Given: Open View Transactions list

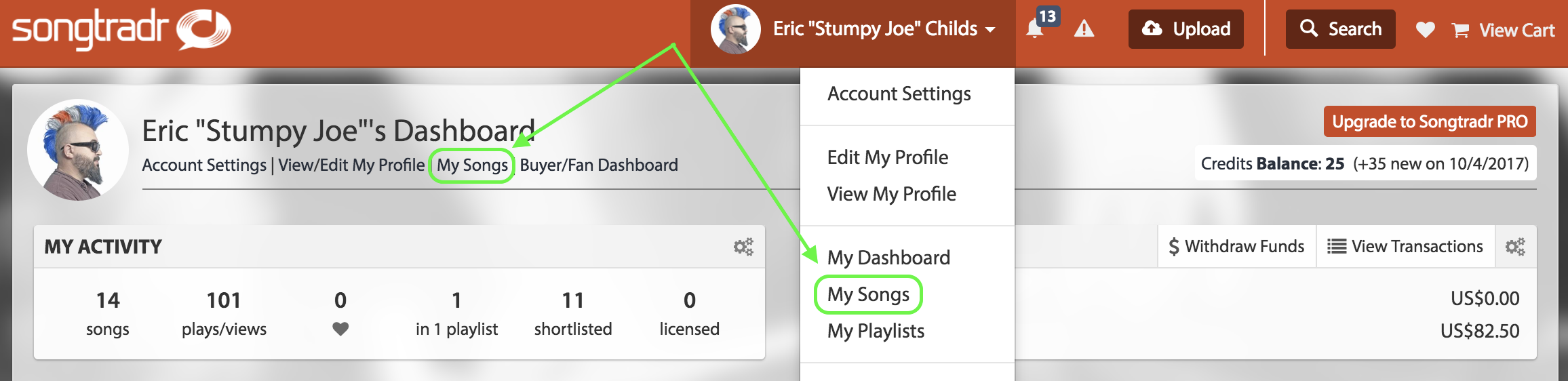Looking at the screenshot, I should click(x=1405, y=247).
